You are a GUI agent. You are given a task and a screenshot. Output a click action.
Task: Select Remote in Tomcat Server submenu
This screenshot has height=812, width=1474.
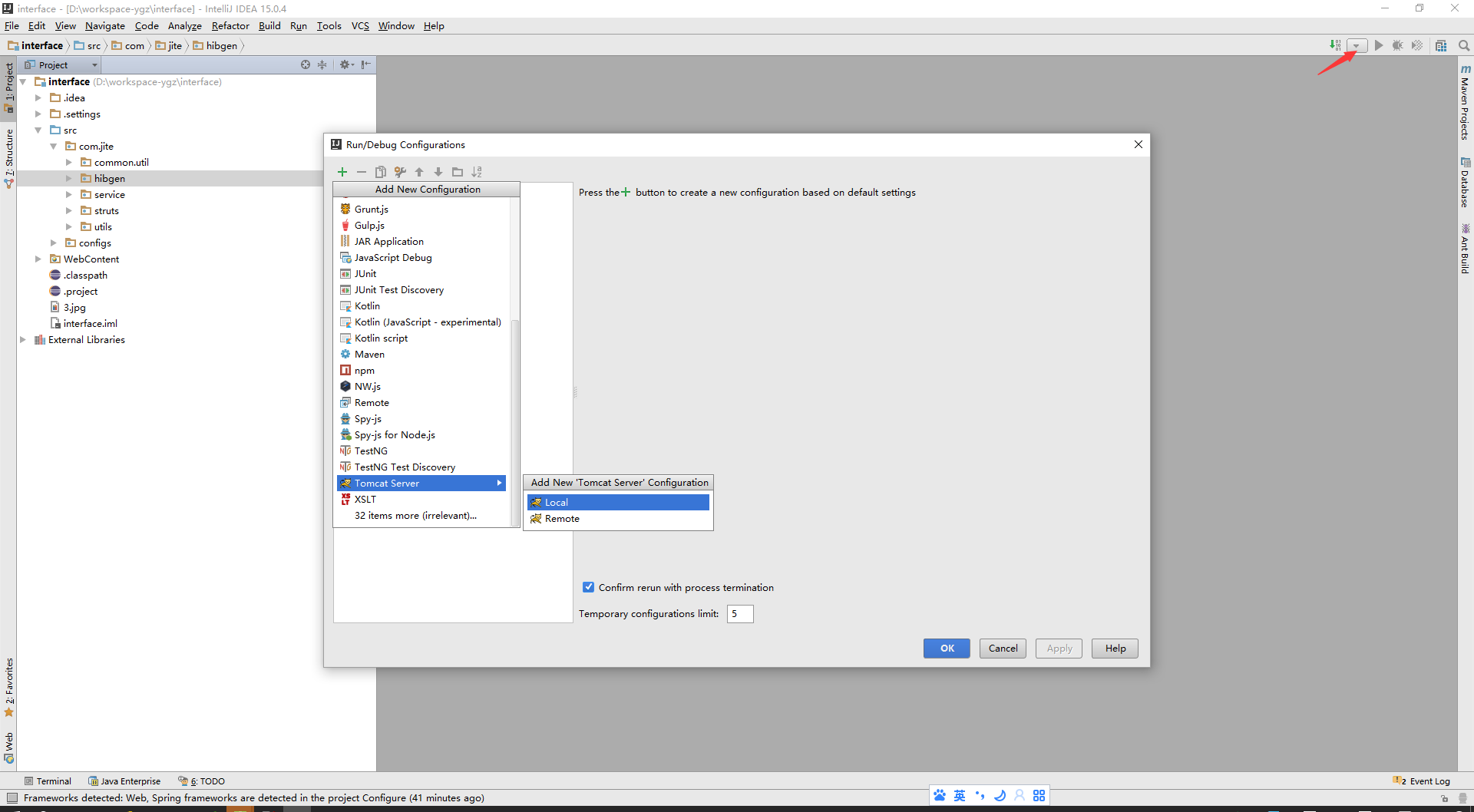click(618, 518)
